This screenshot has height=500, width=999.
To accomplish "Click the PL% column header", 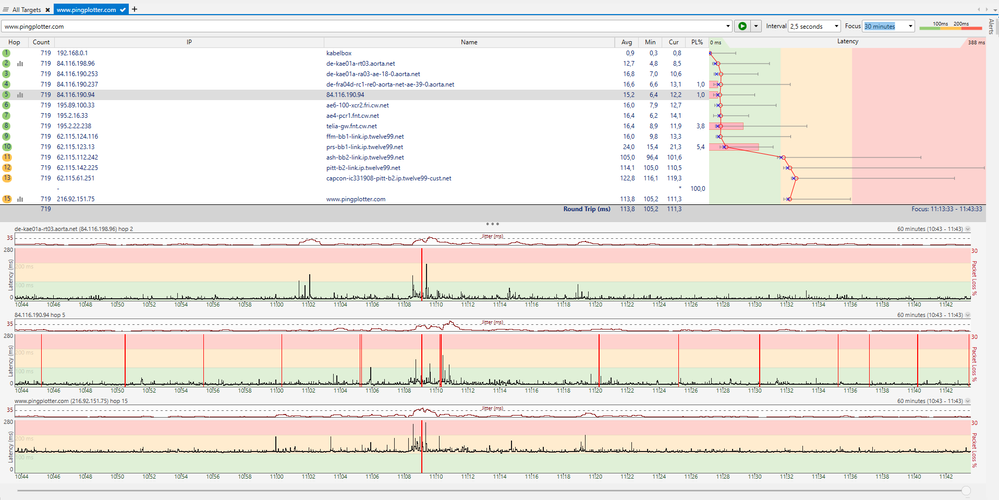I will click(x=697, y=42).
